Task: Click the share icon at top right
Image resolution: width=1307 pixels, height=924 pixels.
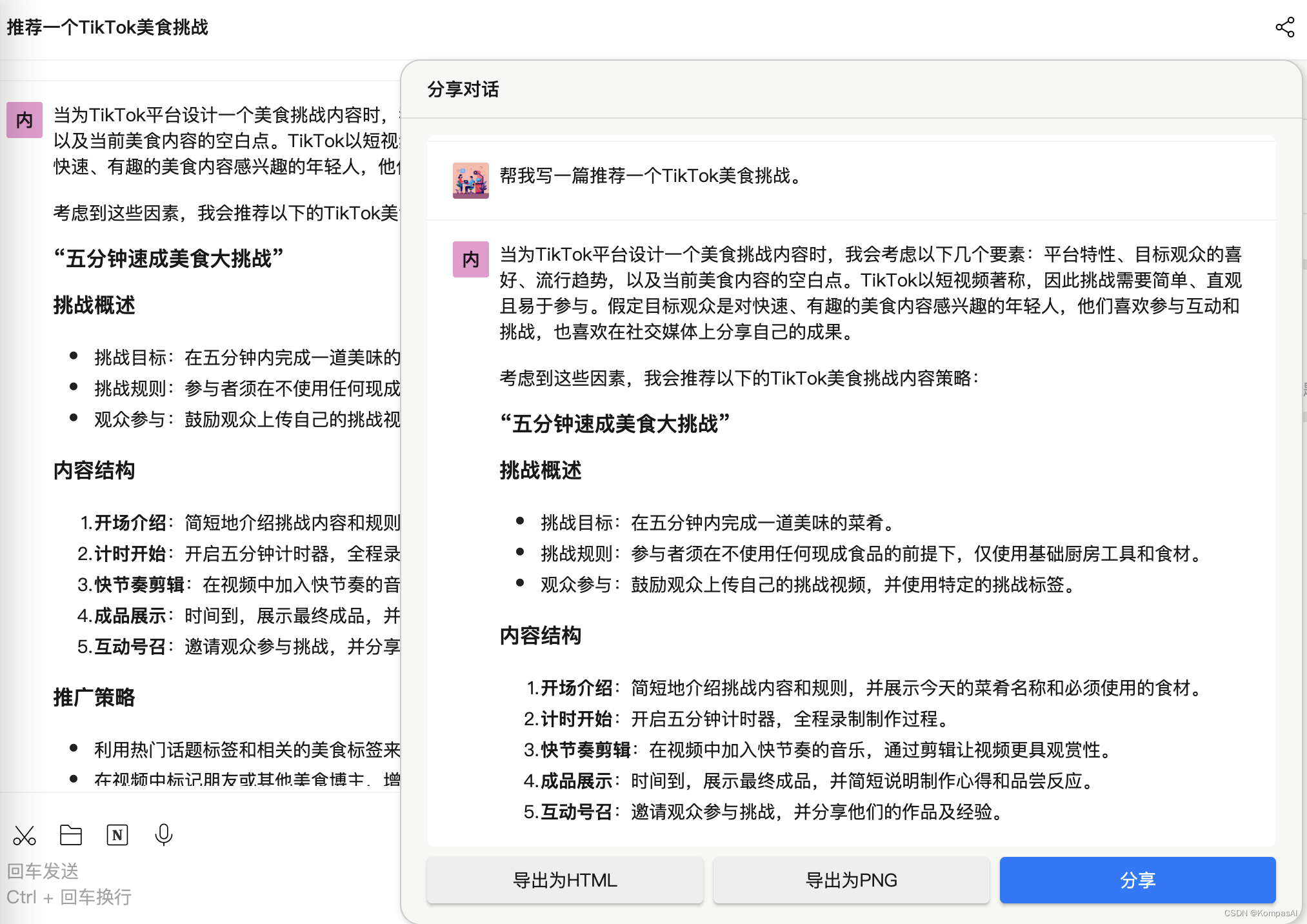Action: 1284,27
